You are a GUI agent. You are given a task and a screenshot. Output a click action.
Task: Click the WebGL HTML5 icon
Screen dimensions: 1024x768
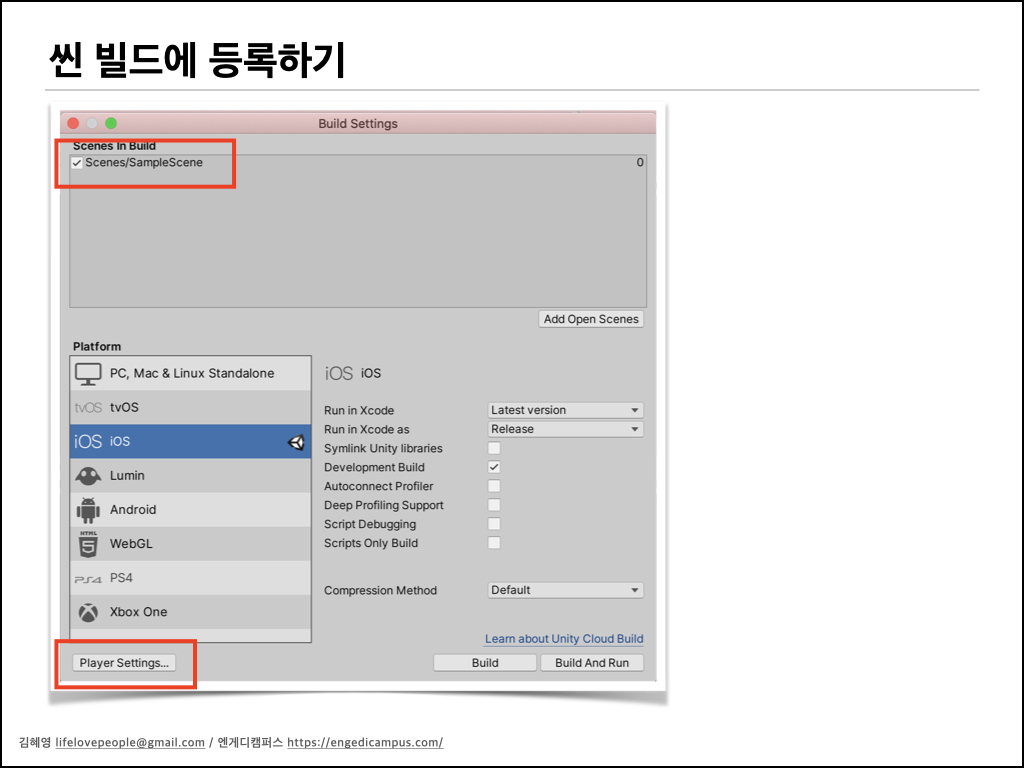[88, 543]
